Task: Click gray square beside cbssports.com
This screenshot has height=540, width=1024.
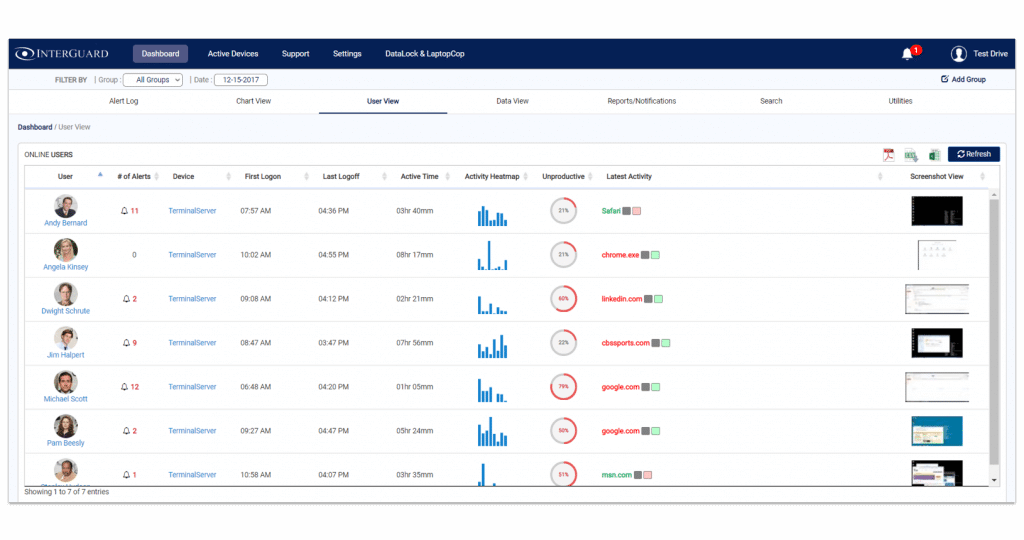Action: coord(656,343)
